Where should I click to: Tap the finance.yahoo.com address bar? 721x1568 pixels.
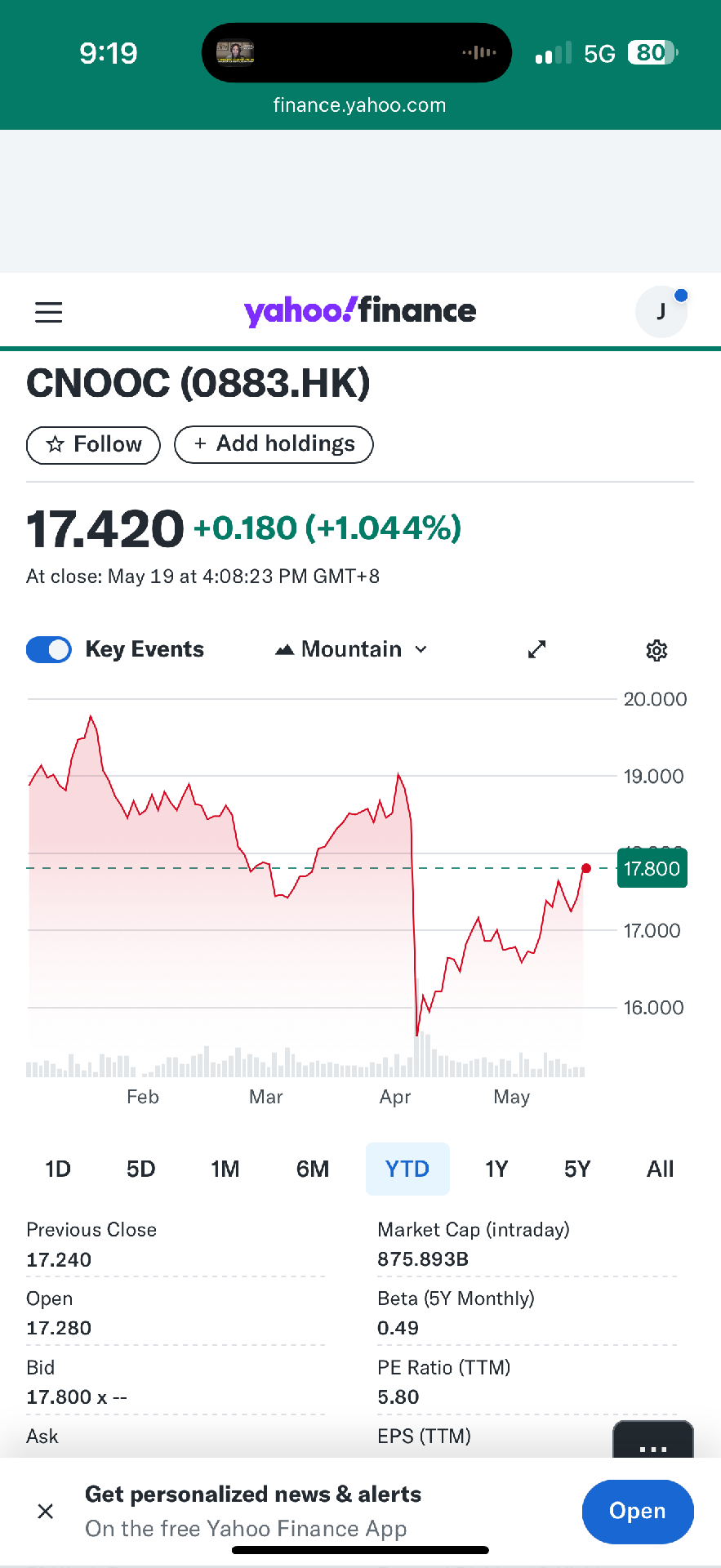click(360, 105)
